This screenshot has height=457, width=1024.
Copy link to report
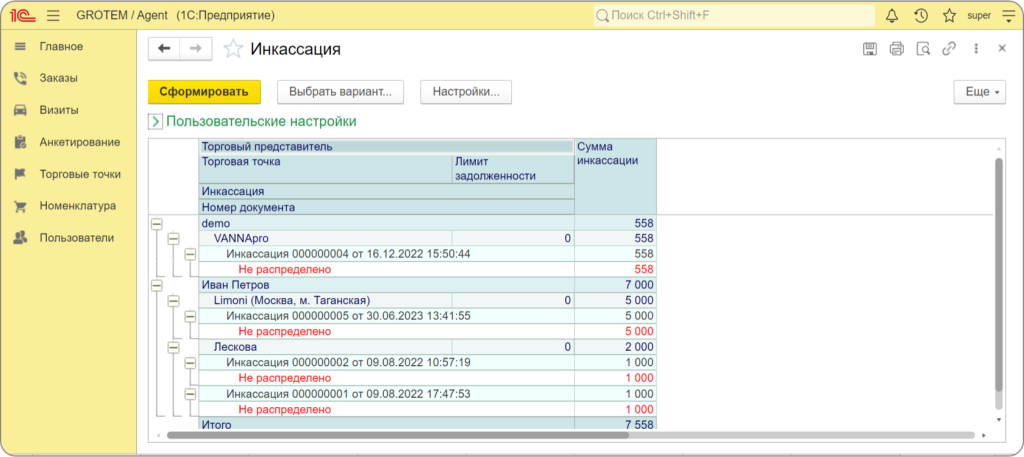949,49
